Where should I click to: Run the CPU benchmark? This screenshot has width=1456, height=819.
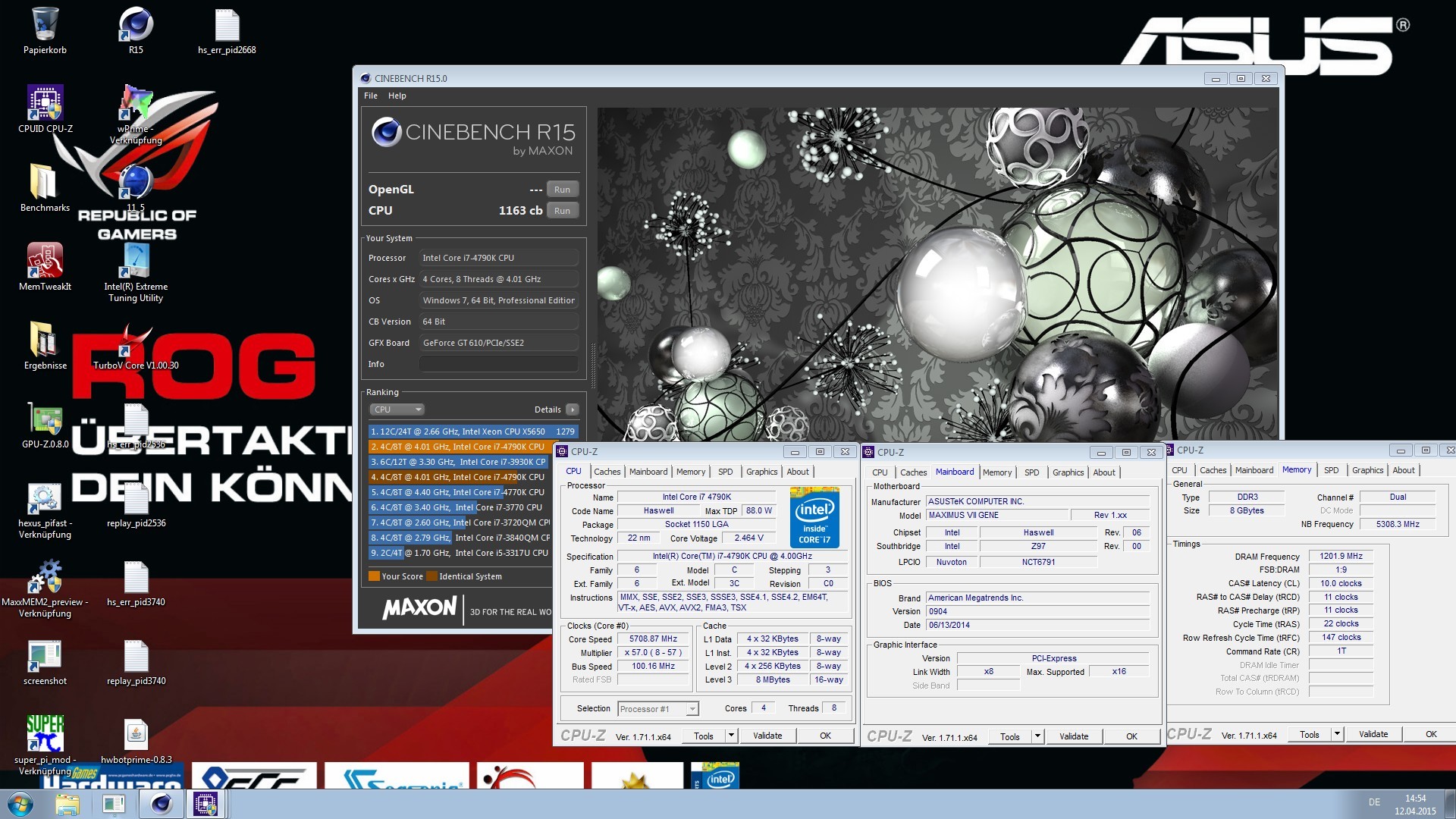coord(562,211)
